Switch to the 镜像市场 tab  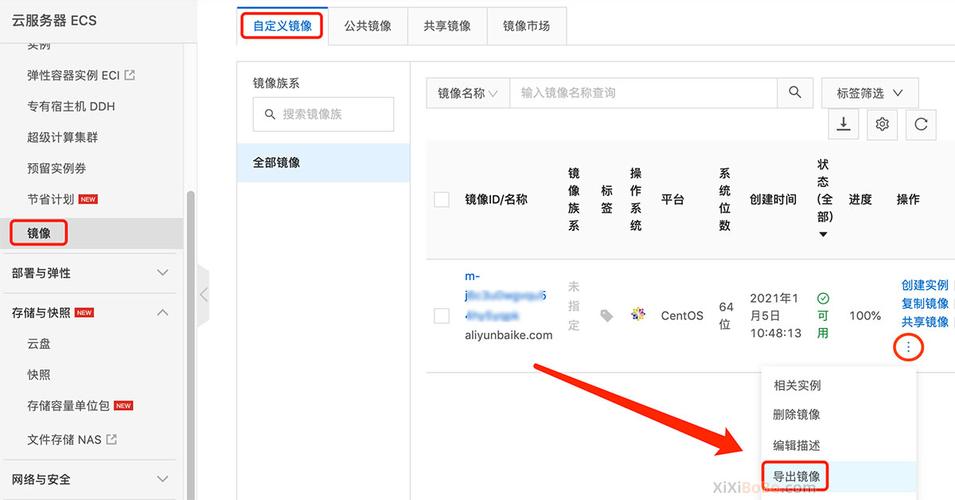click(526, 26)
